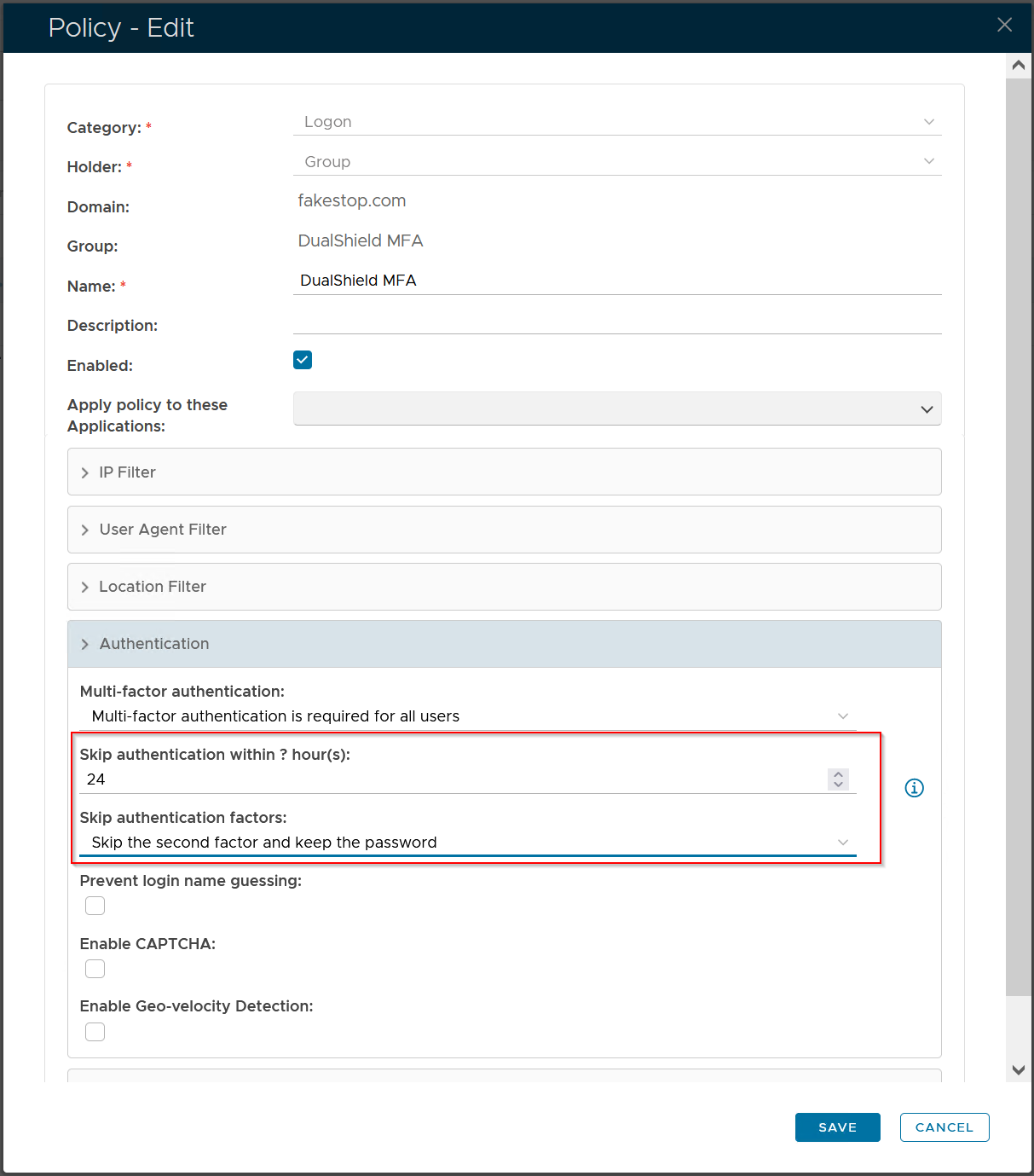
Task: Turn on Geo-velocity Detection checkbox
Action: point(95,1032)
